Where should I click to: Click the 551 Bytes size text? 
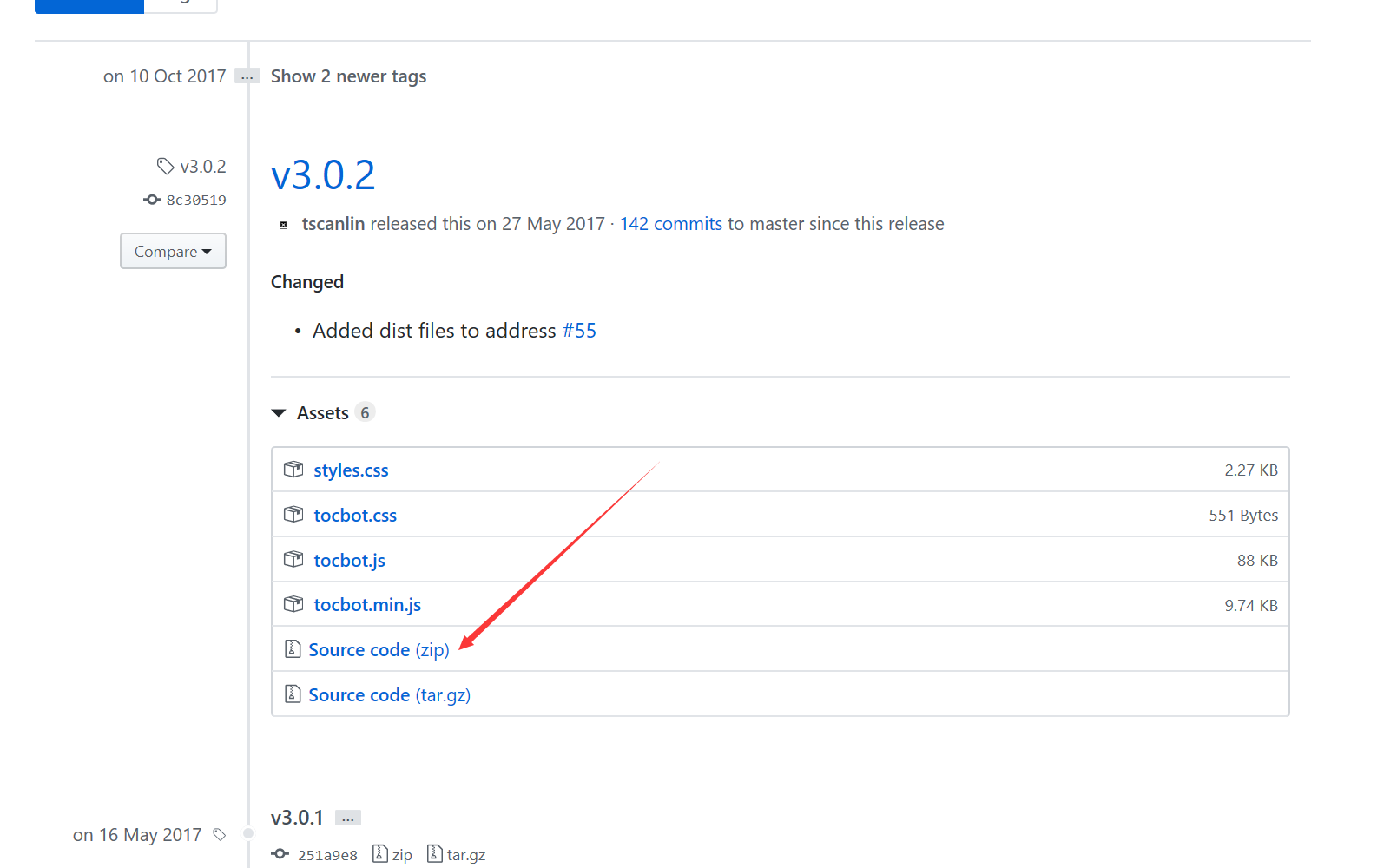[x=1243, y=515]
